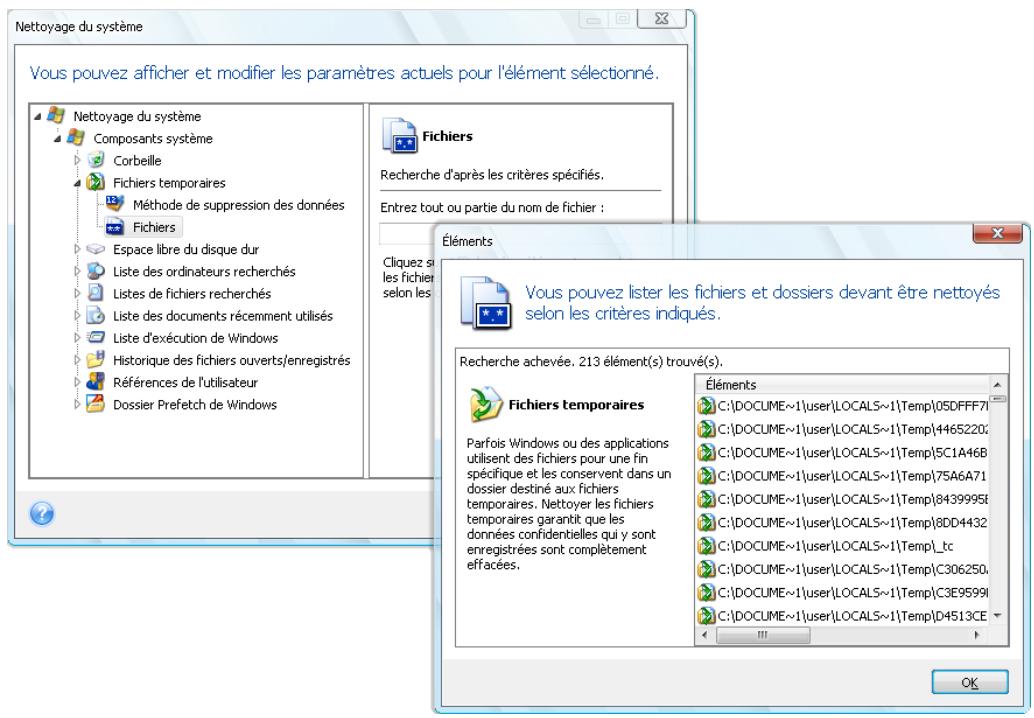The width and height of the screenshot is (1034, 718).
Task: Click file icon of Temp\_tc row
Action: pos(706,546)
